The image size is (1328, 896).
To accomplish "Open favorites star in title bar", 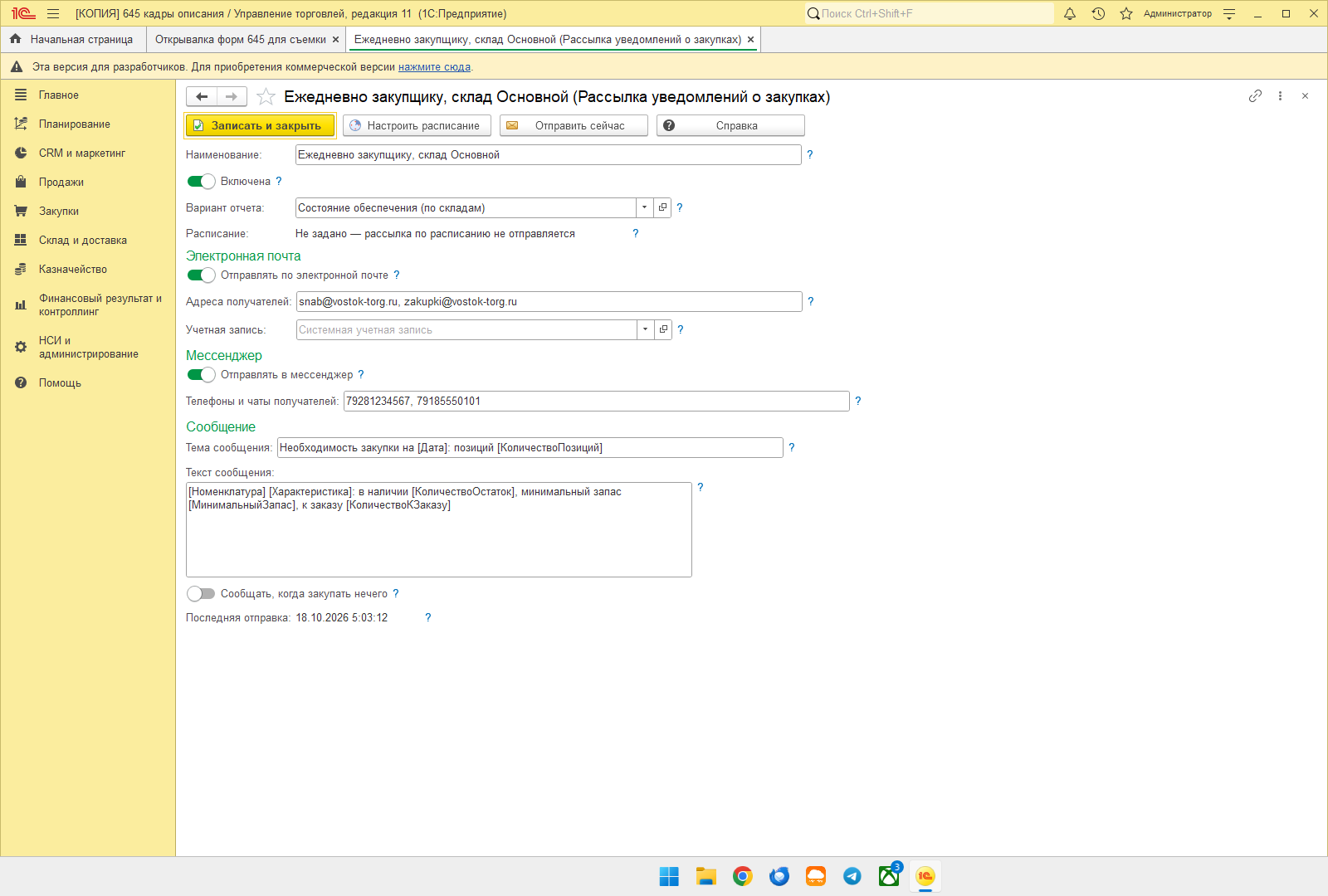I will (1126, 13).
